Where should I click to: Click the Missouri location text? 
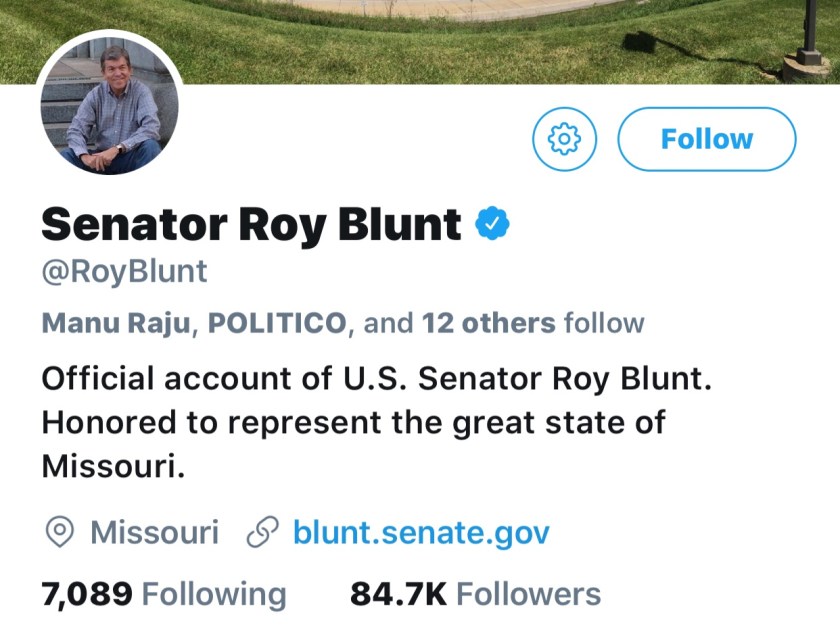coord(154,532)
